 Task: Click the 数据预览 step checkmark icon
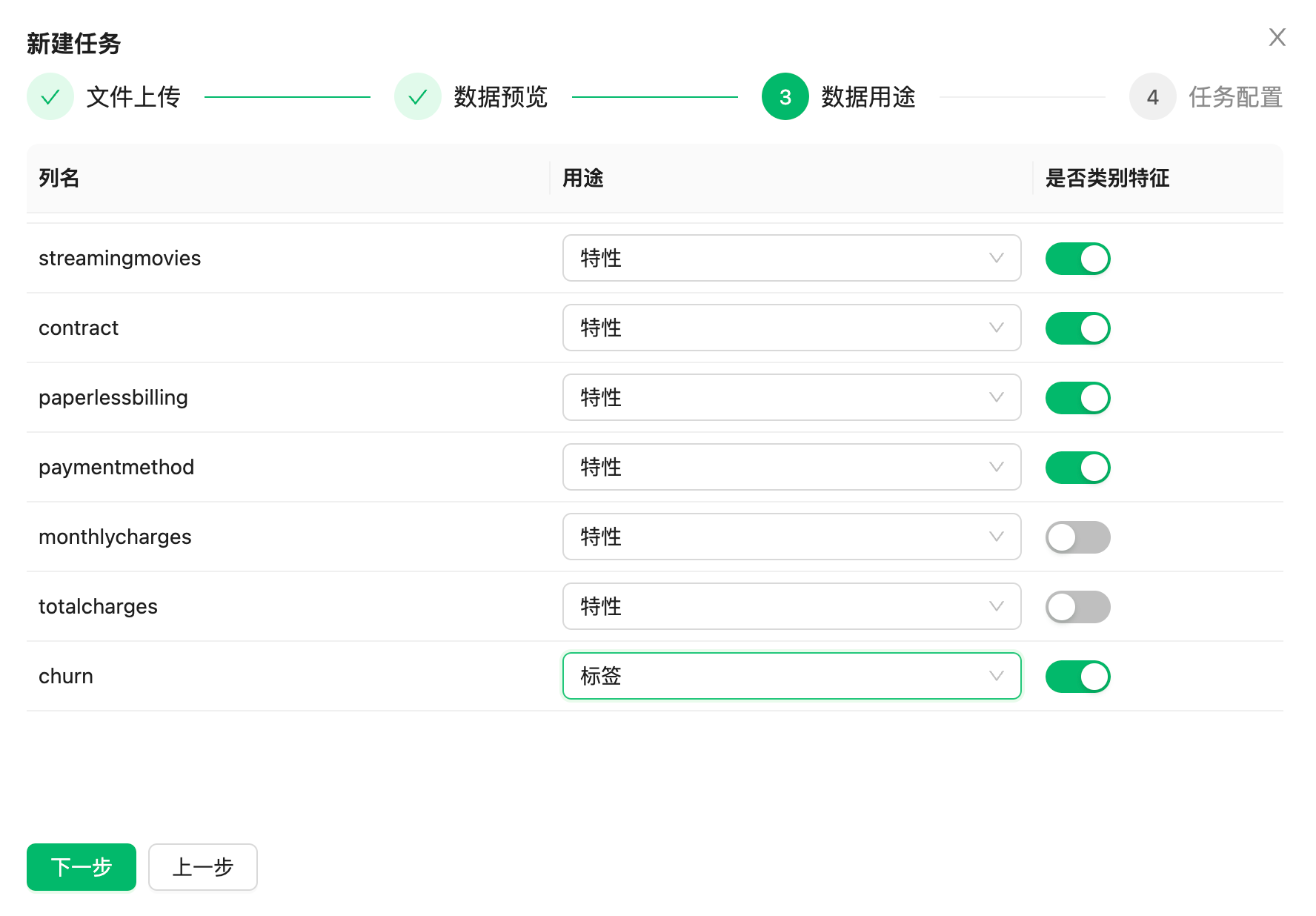tap(418, 96)
